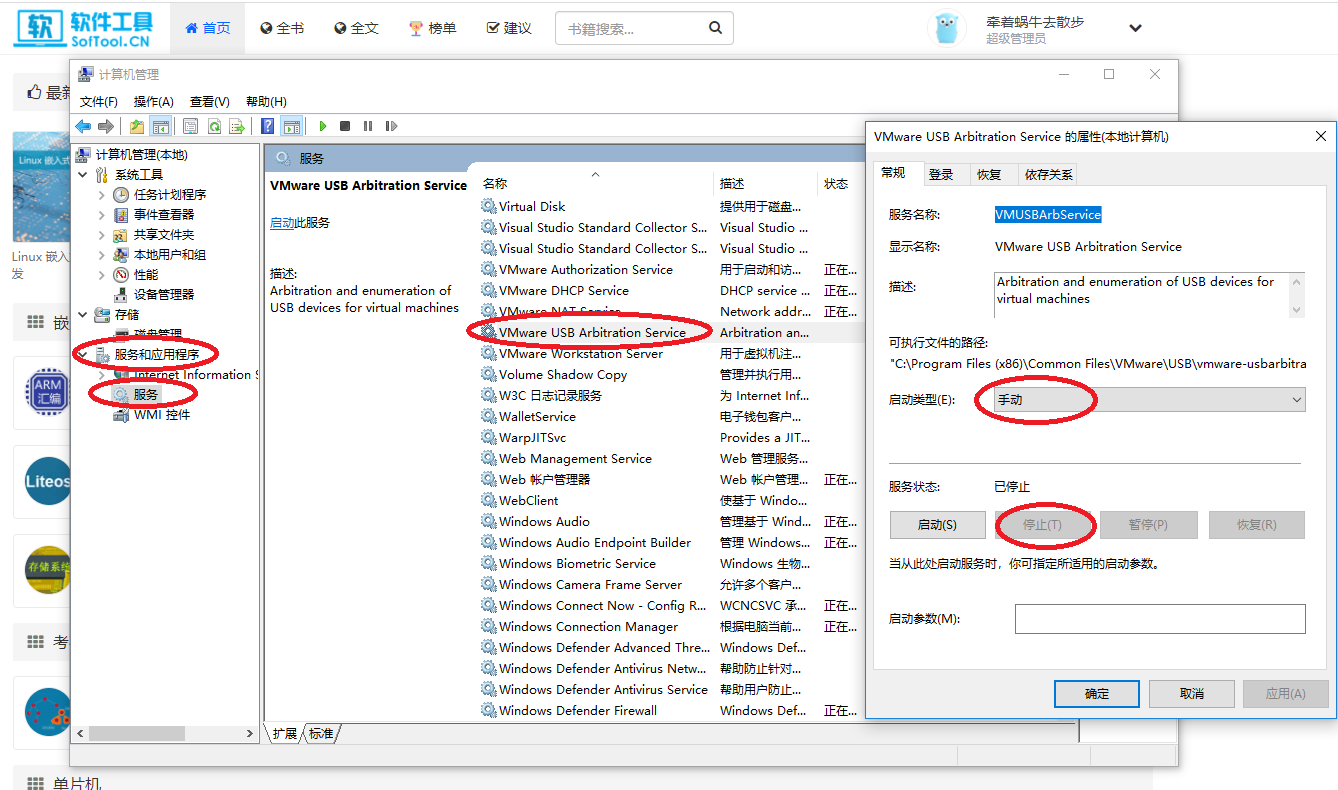Click gear icon beside Windows Audio service
The height and width of the screenshot is (790, 1338).
(x=488, y=522)
